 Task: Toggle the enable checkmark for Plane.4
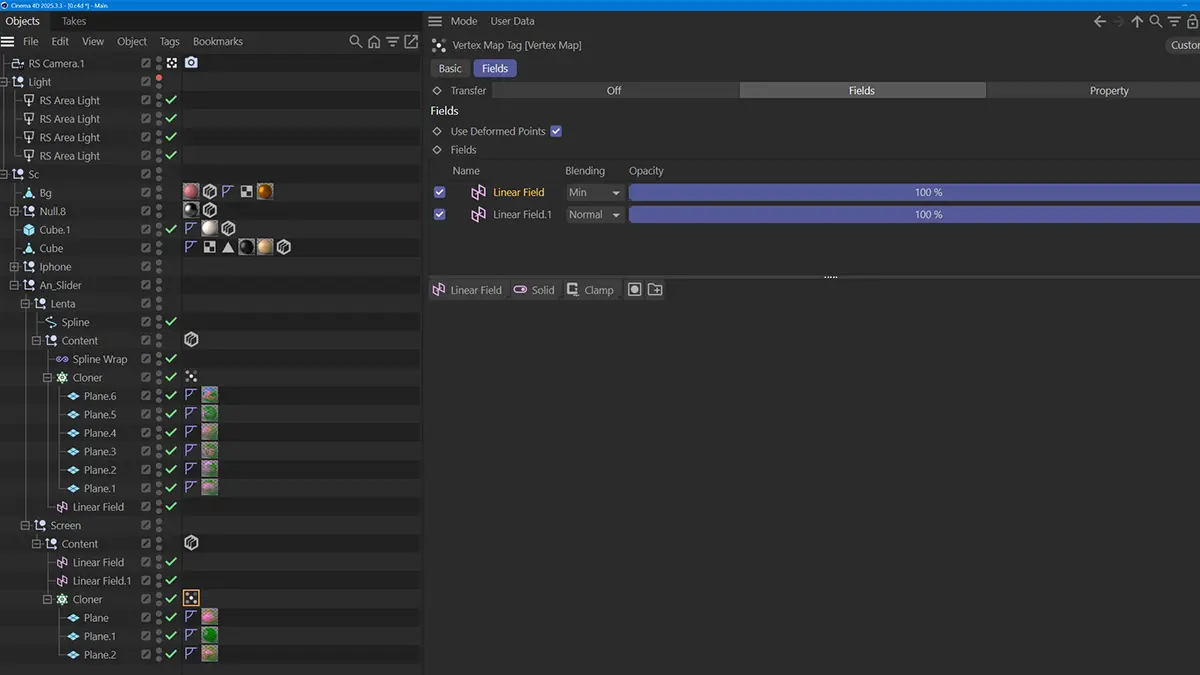tap(171, 433)
